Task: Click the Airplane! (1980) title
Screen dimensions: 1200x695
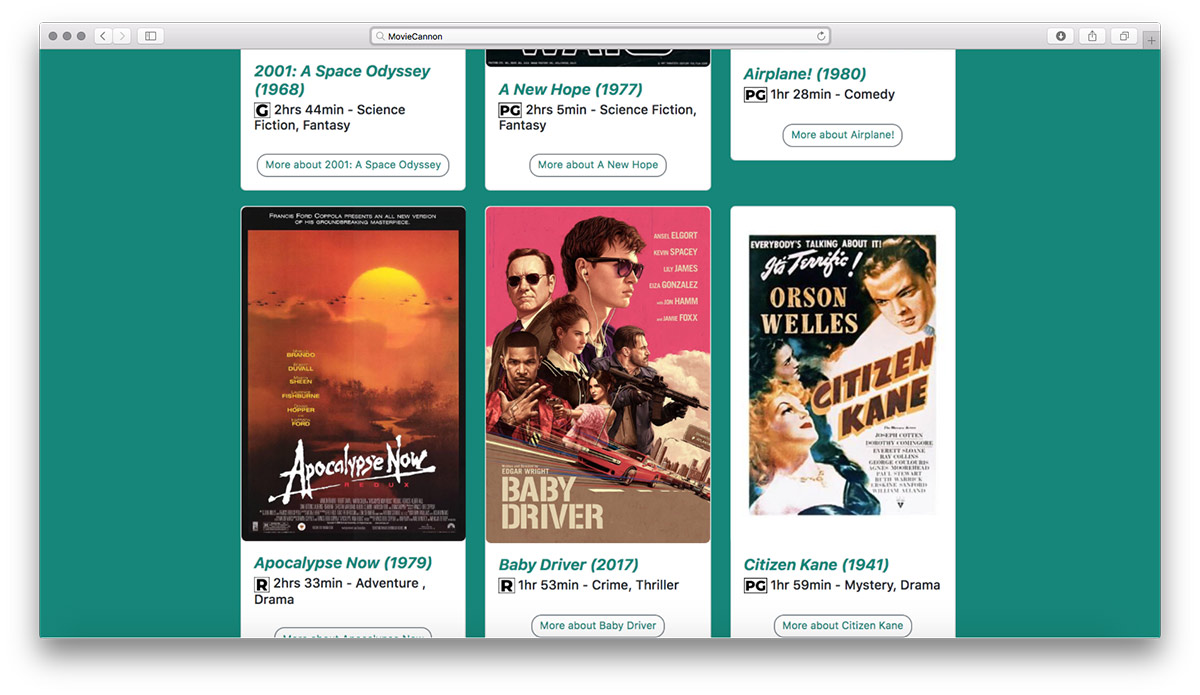Action: point(805,74)
